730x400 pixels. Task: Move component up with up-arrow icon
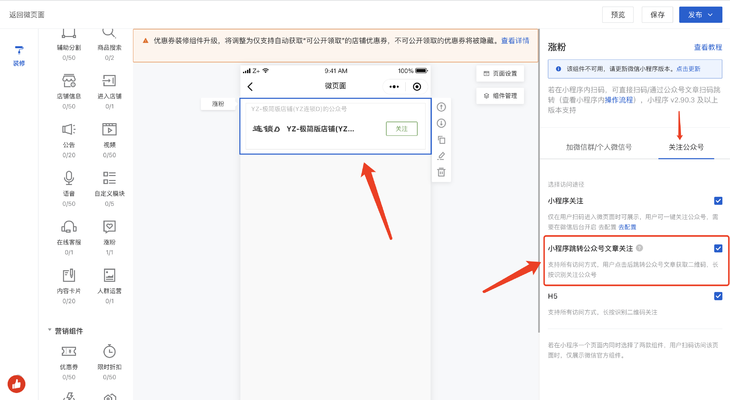(x=441, y=107)
